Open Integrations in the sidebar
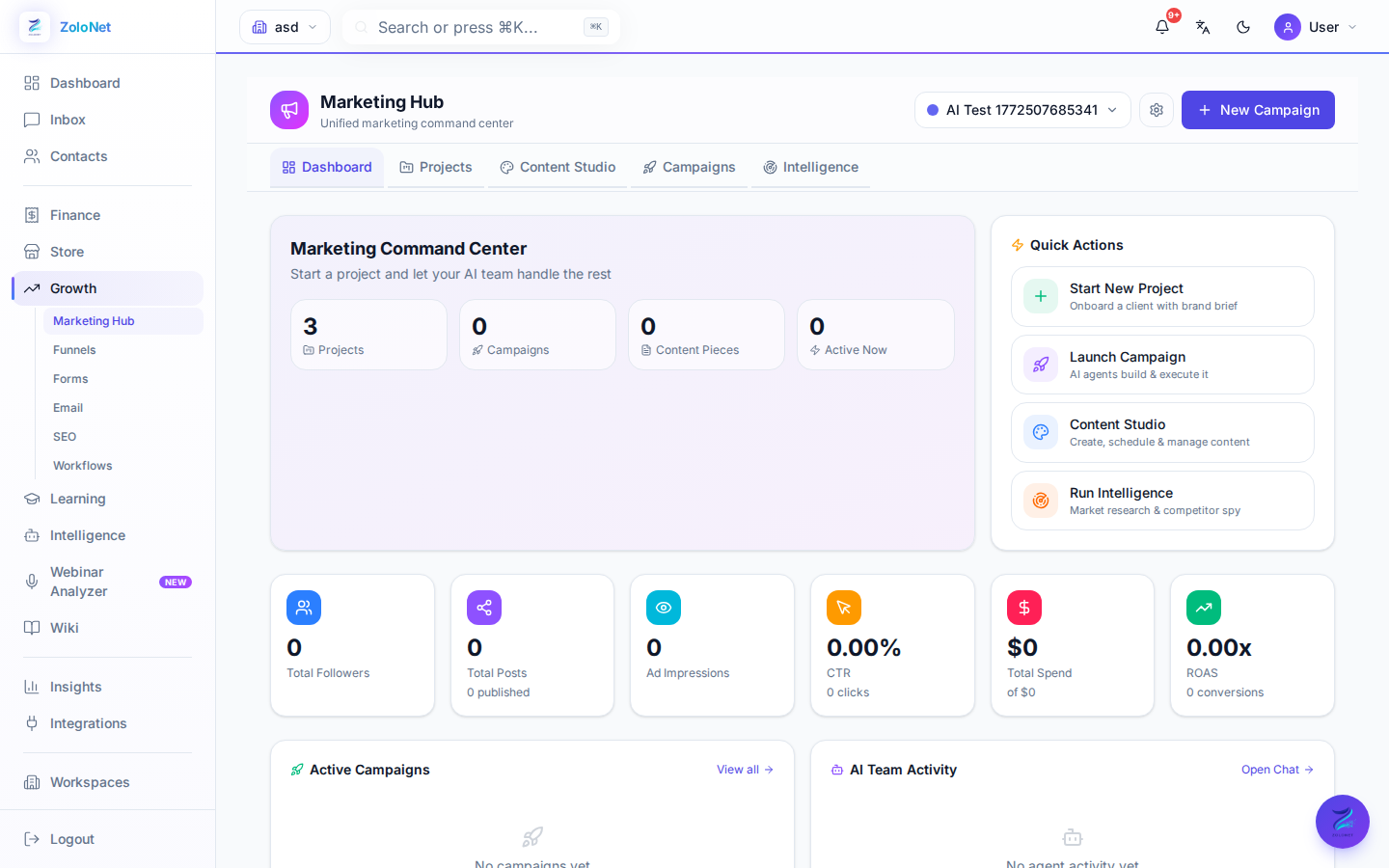This screenshot has width=1389, height=868. 107,723
